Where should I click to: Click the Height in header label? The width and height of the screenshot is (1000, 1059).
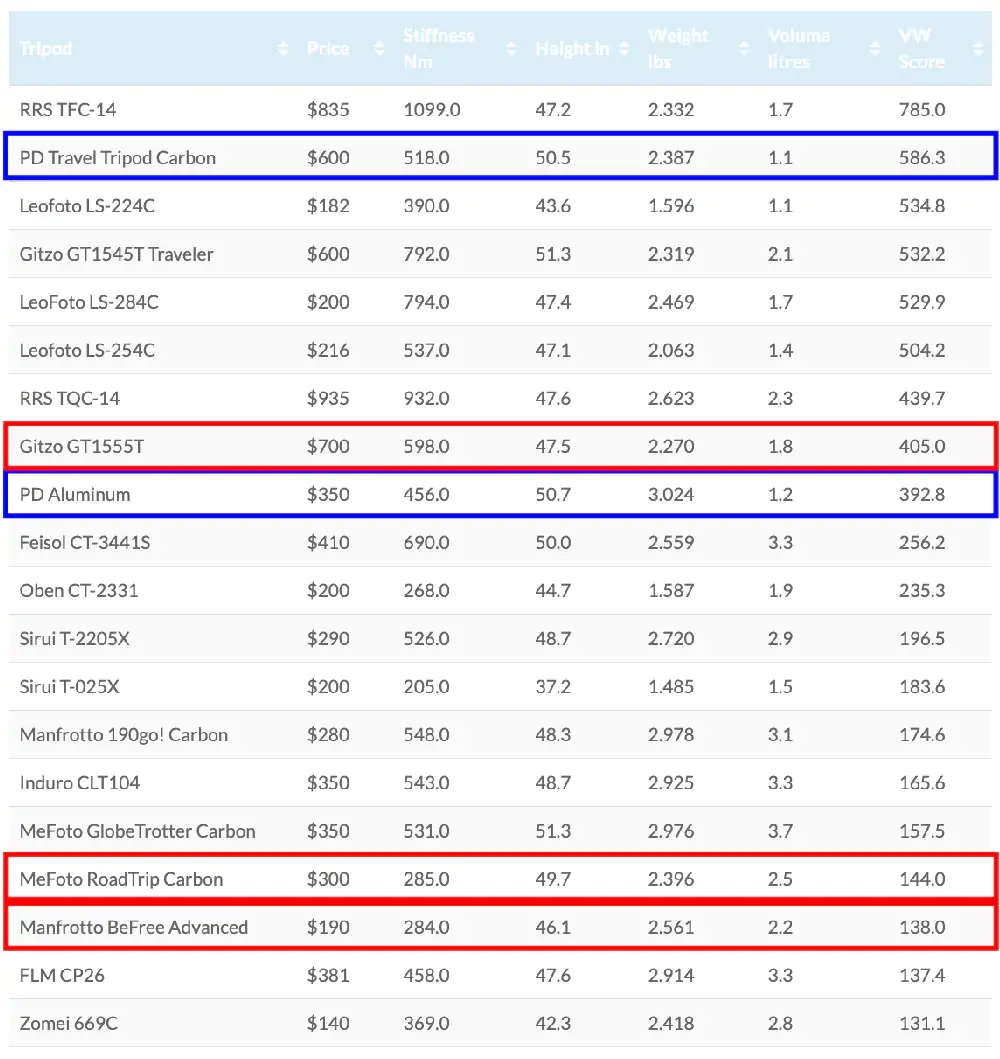pos(572,49)
